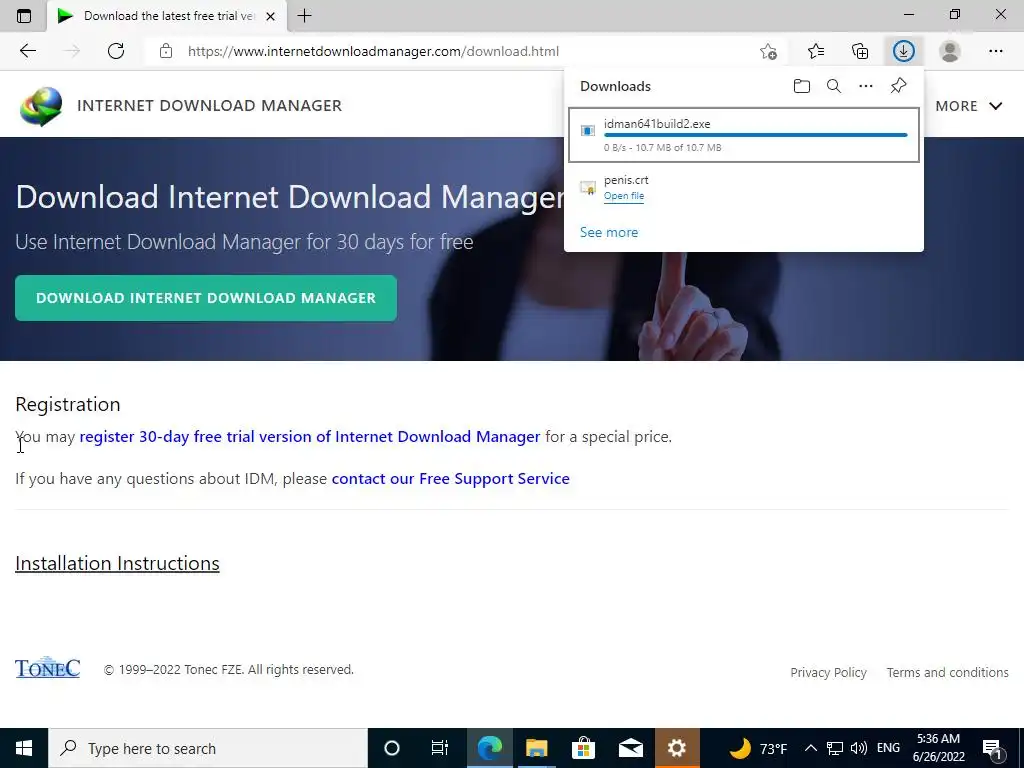Search downloads with the magnifier icon
This screenshot has height=768, width=1024.
tap(834, 86)
